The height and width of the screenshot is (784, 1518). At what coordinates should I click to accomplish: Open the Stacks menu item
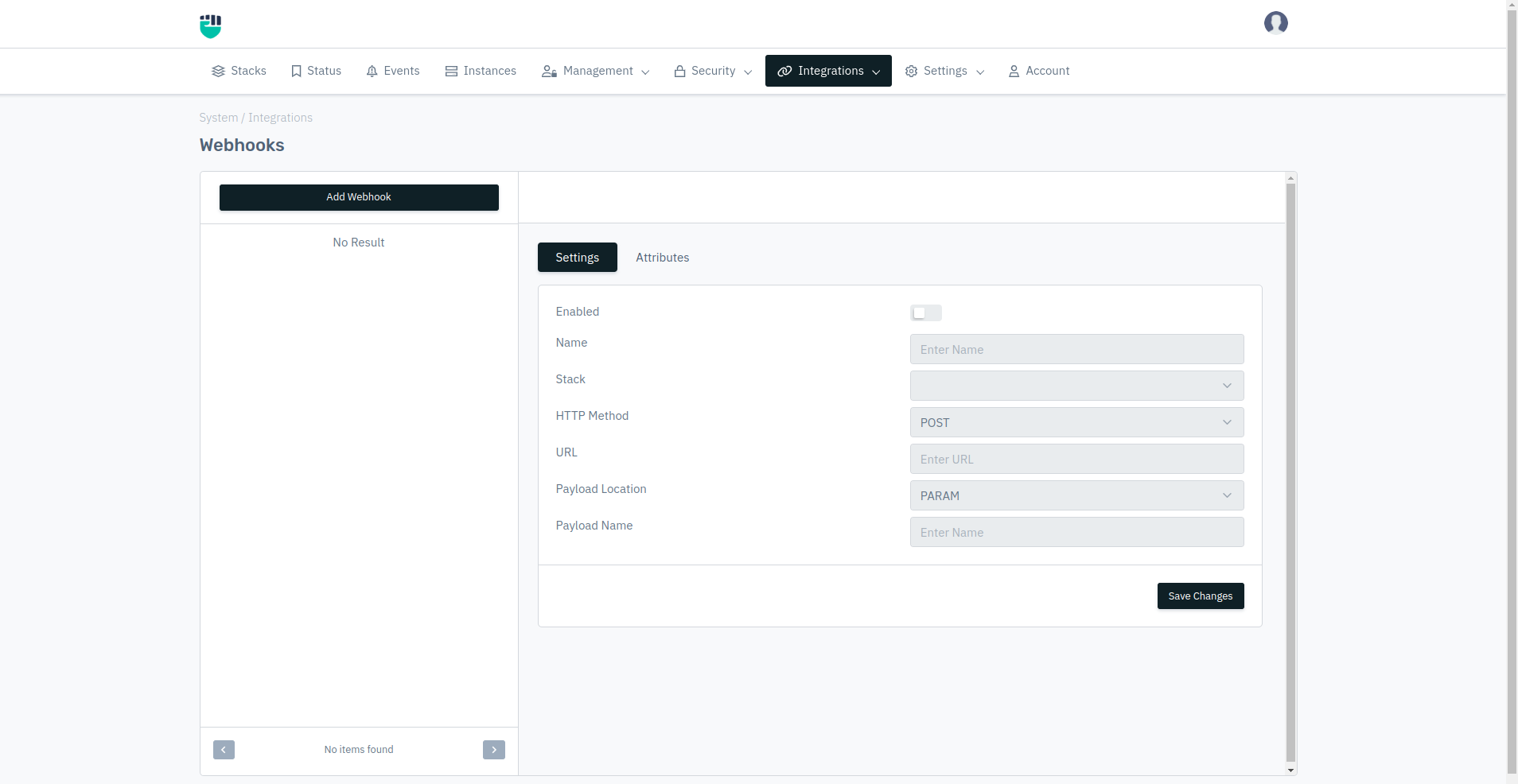239,71
